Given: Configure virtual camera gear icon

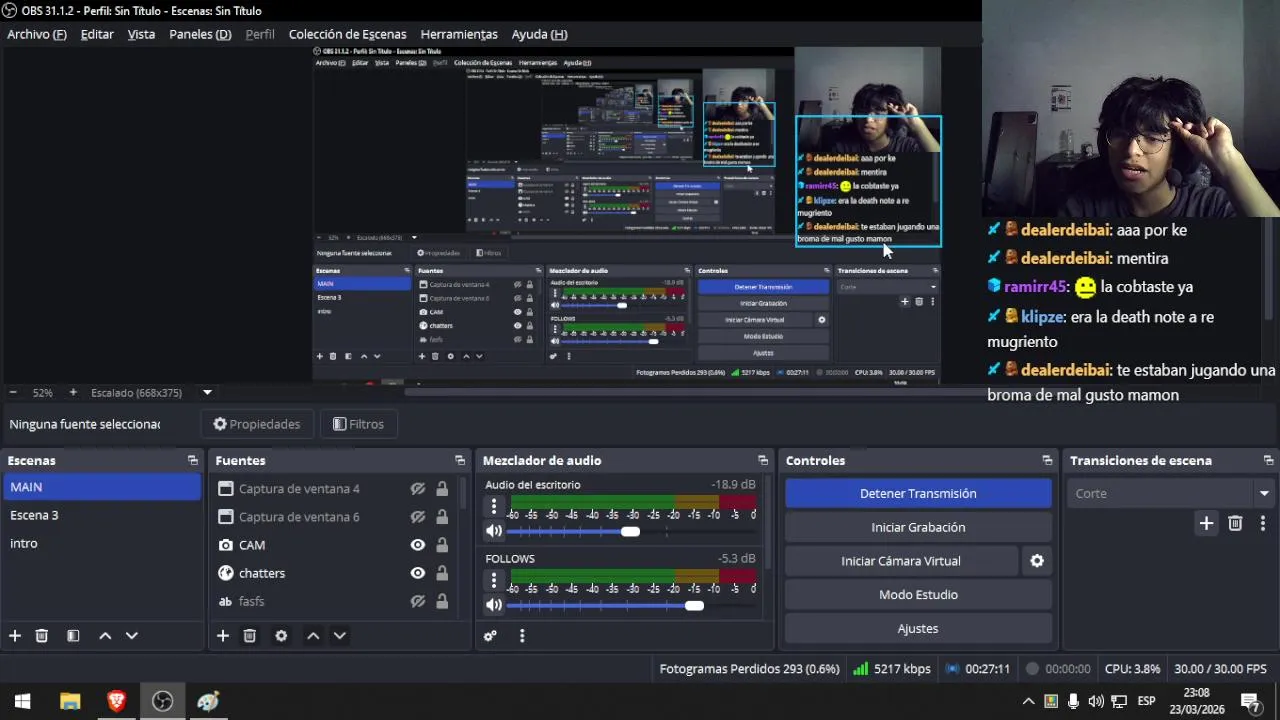Looking at the screenshot, I should tap(1037, 561).
